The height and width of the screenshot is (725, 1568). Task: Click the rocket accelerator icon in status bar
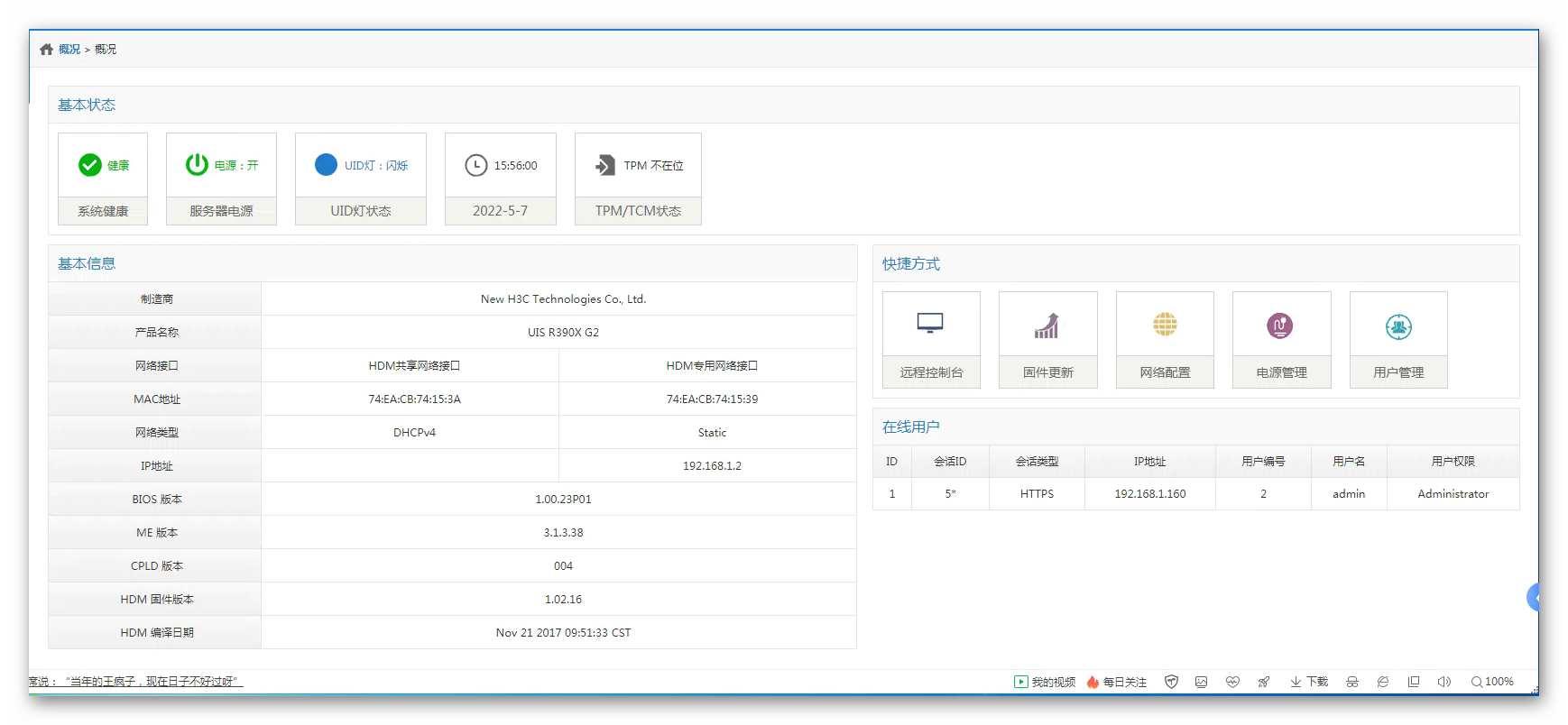(x=1264, y=682)
